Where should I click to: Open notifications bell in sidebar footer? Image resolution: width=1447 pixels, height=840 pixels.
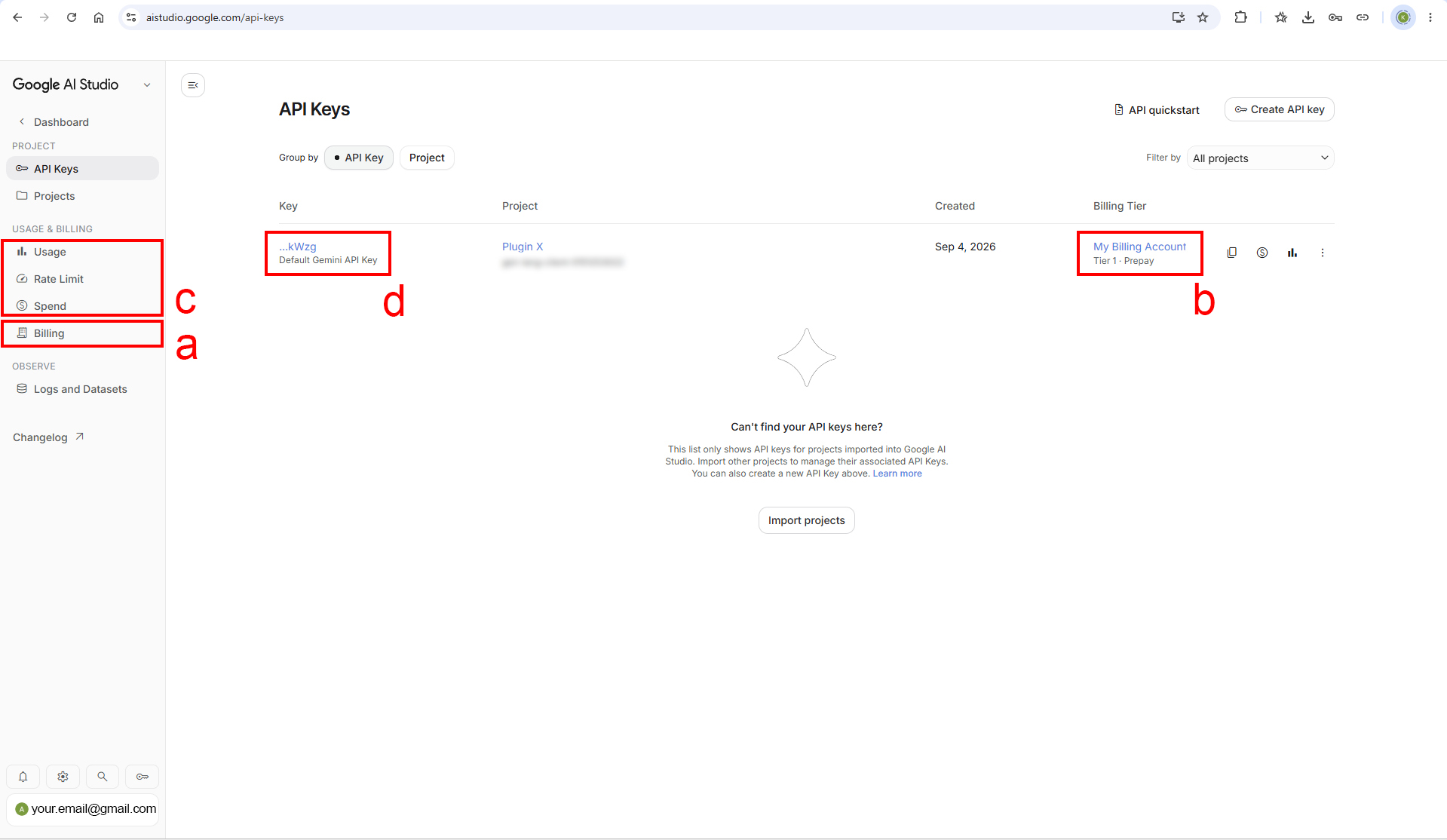tap(23, 776)
